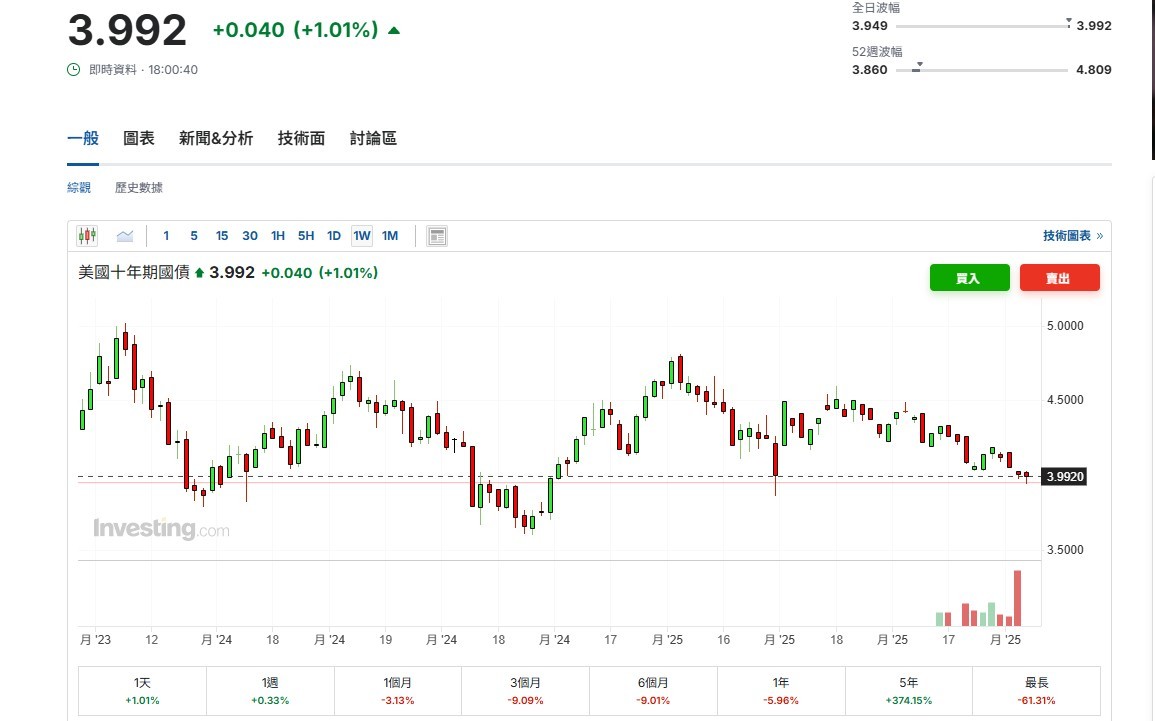Open the 技術圖表 expanded chart link
The image size is (1155, 721).
click(x=1072, y=236)
